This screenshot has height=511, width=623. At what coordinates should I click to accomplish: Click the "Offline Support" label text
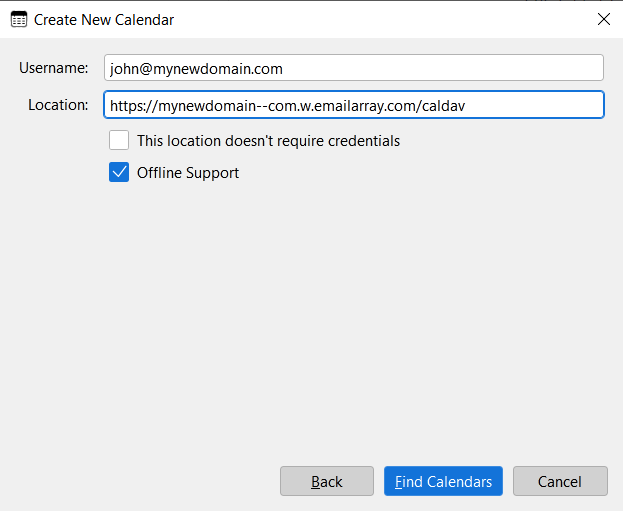pyautogui.click(x=188, y=173)
